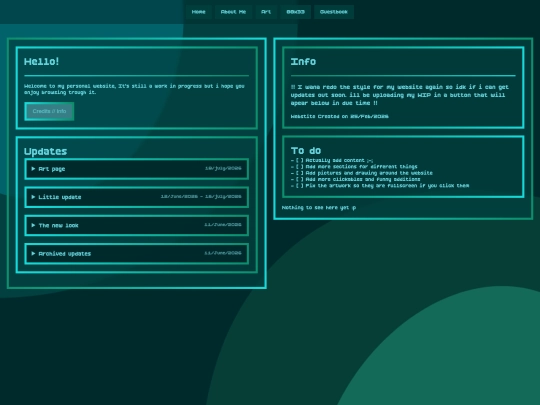Click the 'Website Created on' line
Viewport: 540px width, 405px height.
pos(340,116)
